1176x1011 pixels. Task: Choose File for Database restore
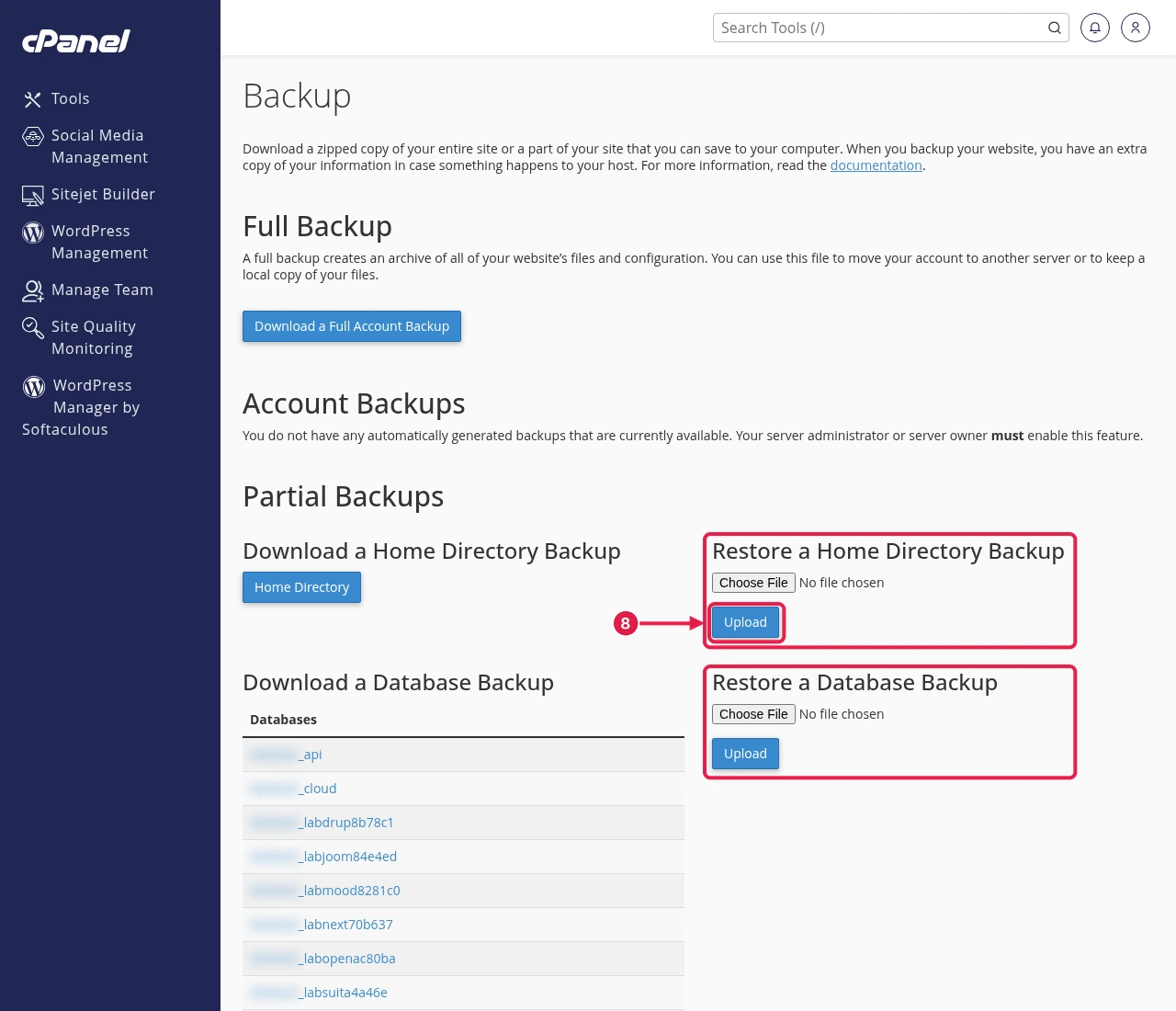(753, 714)
